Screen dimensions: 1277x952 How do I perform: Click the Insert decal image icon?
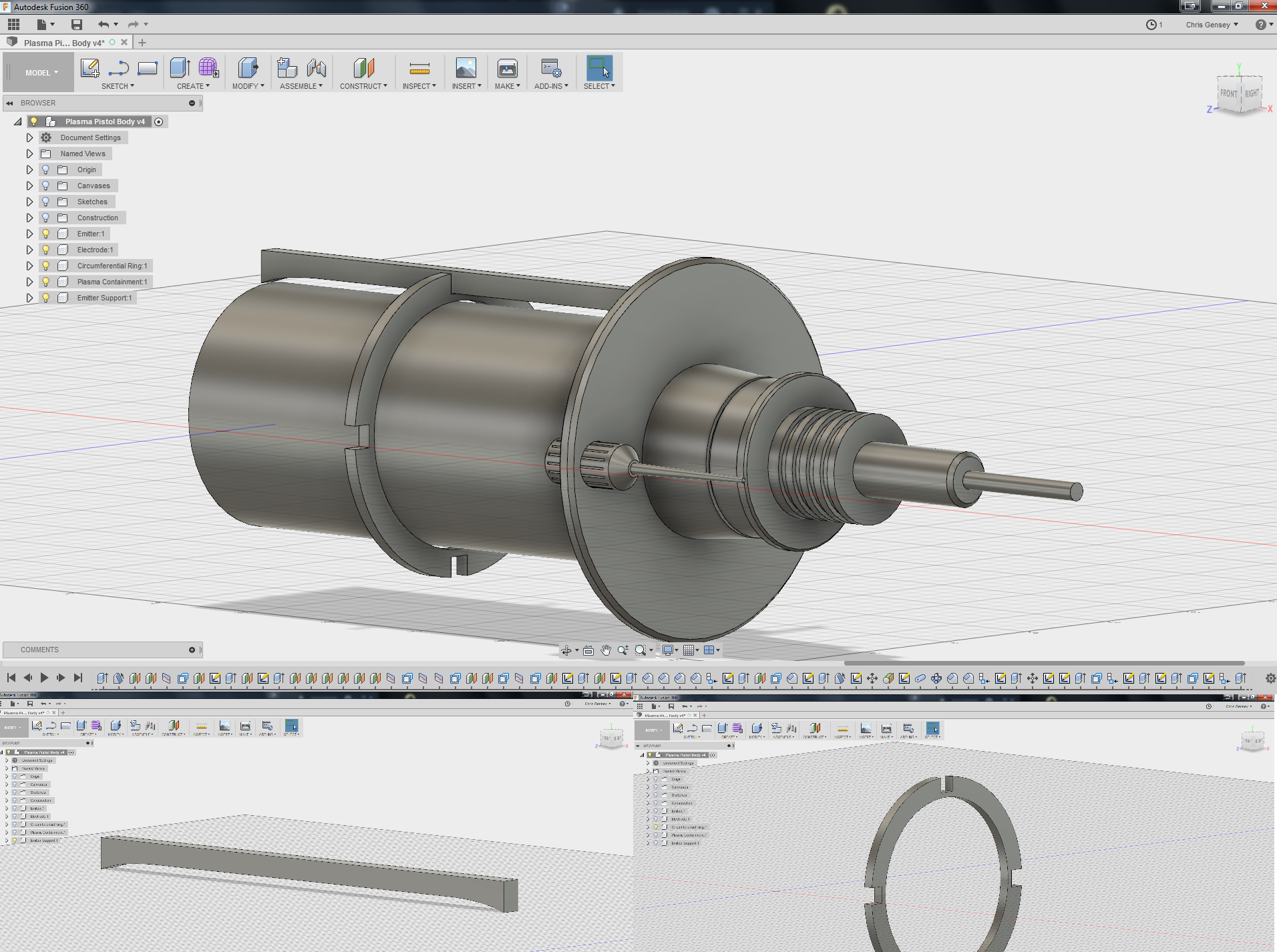[x=466, y=68]
